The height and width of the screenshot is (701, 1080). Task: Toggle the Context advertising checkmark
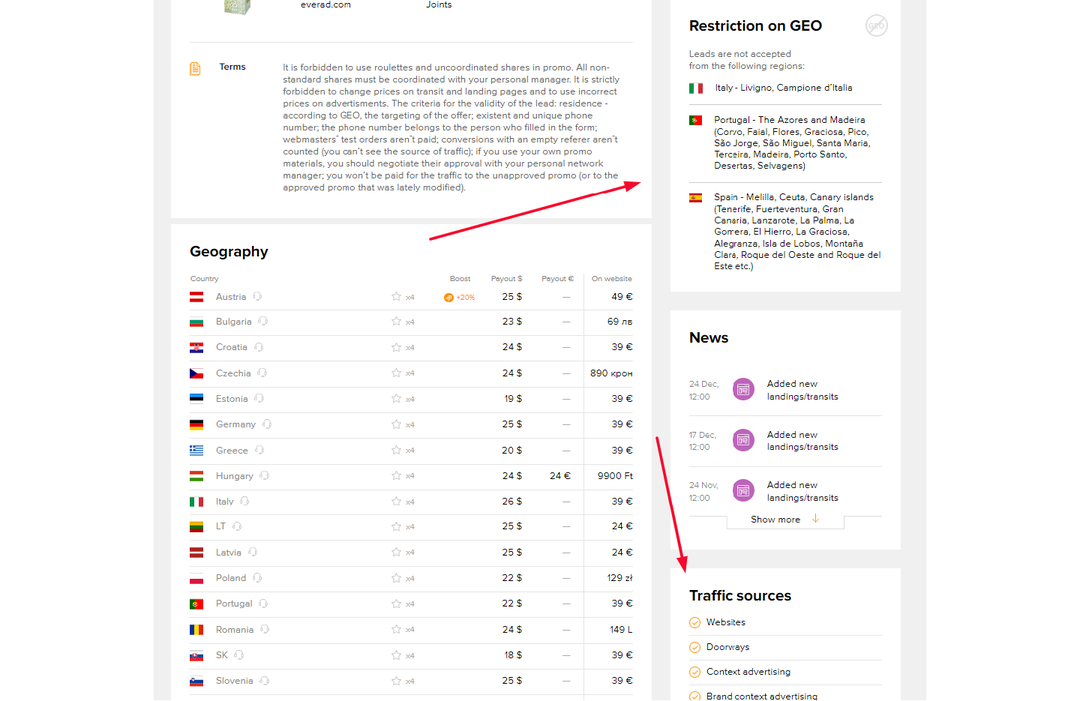[695, 672]
